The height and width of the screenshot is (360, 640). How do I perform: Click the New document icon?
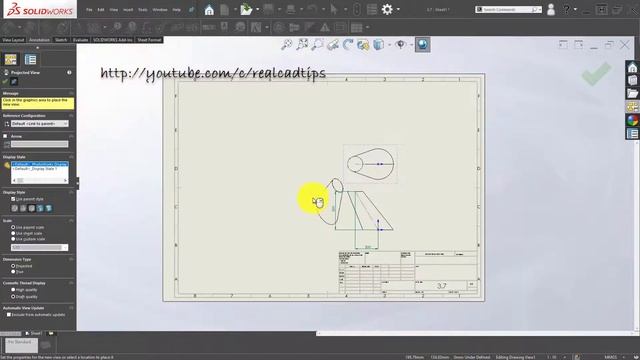click(224, 9)
